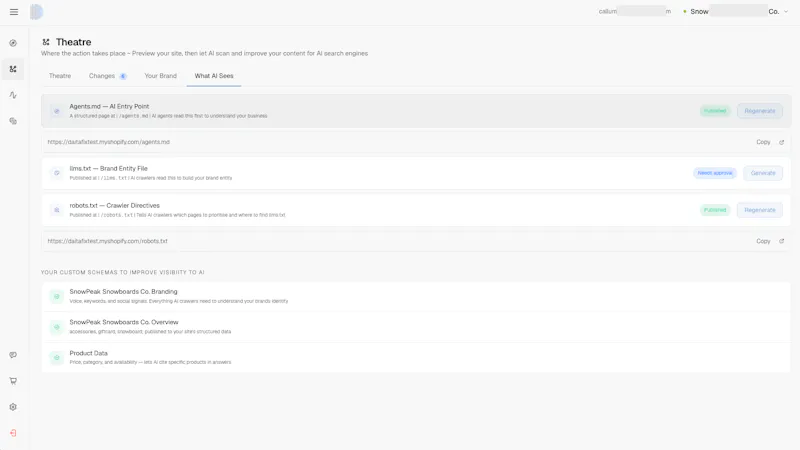Expand the llms.txt — Brand Entity File row
Screen dimensions: 800x450
(416, 173)
